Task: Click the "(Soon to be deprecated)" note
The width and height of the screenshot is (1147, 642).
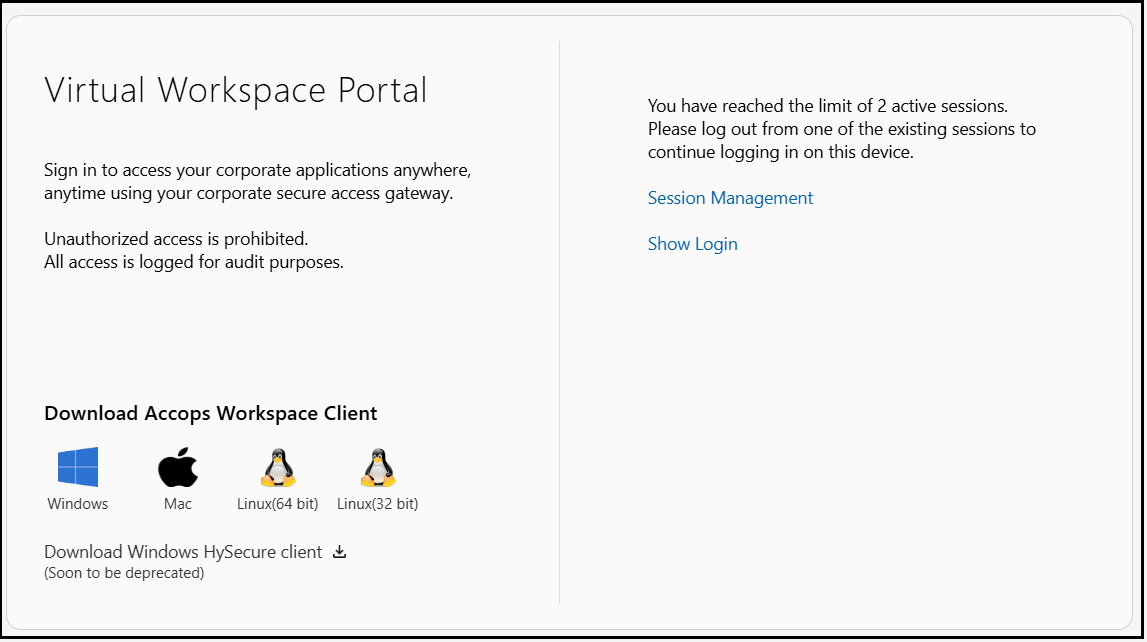Action: [x=124, y=573]
